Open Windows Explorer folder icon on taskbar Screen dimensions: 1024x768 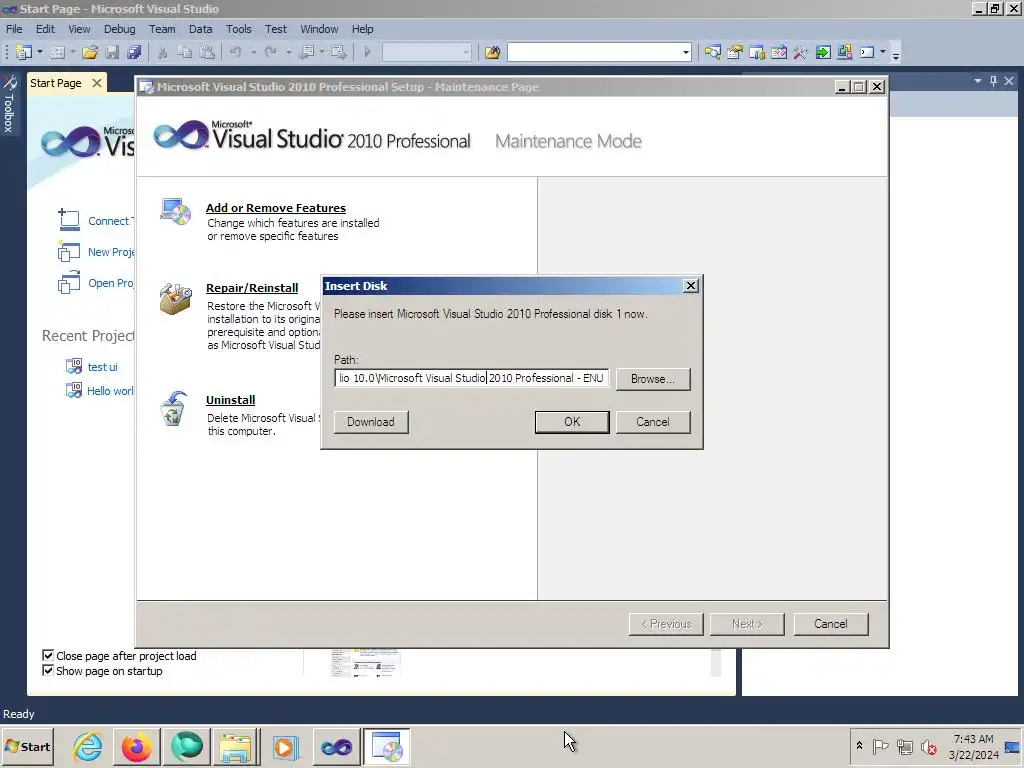click(x=236, y=747)
